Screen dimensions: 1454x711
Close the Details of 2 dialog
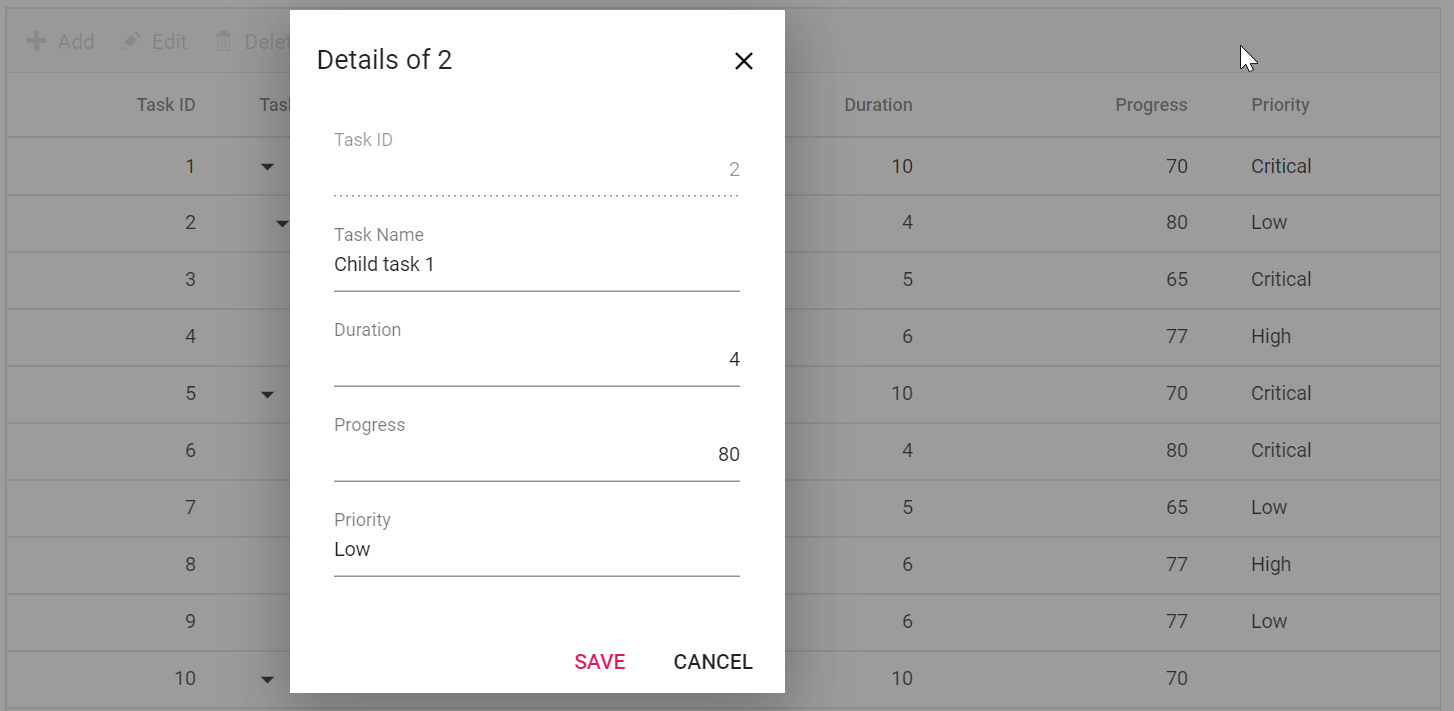(x=744, y=61)
